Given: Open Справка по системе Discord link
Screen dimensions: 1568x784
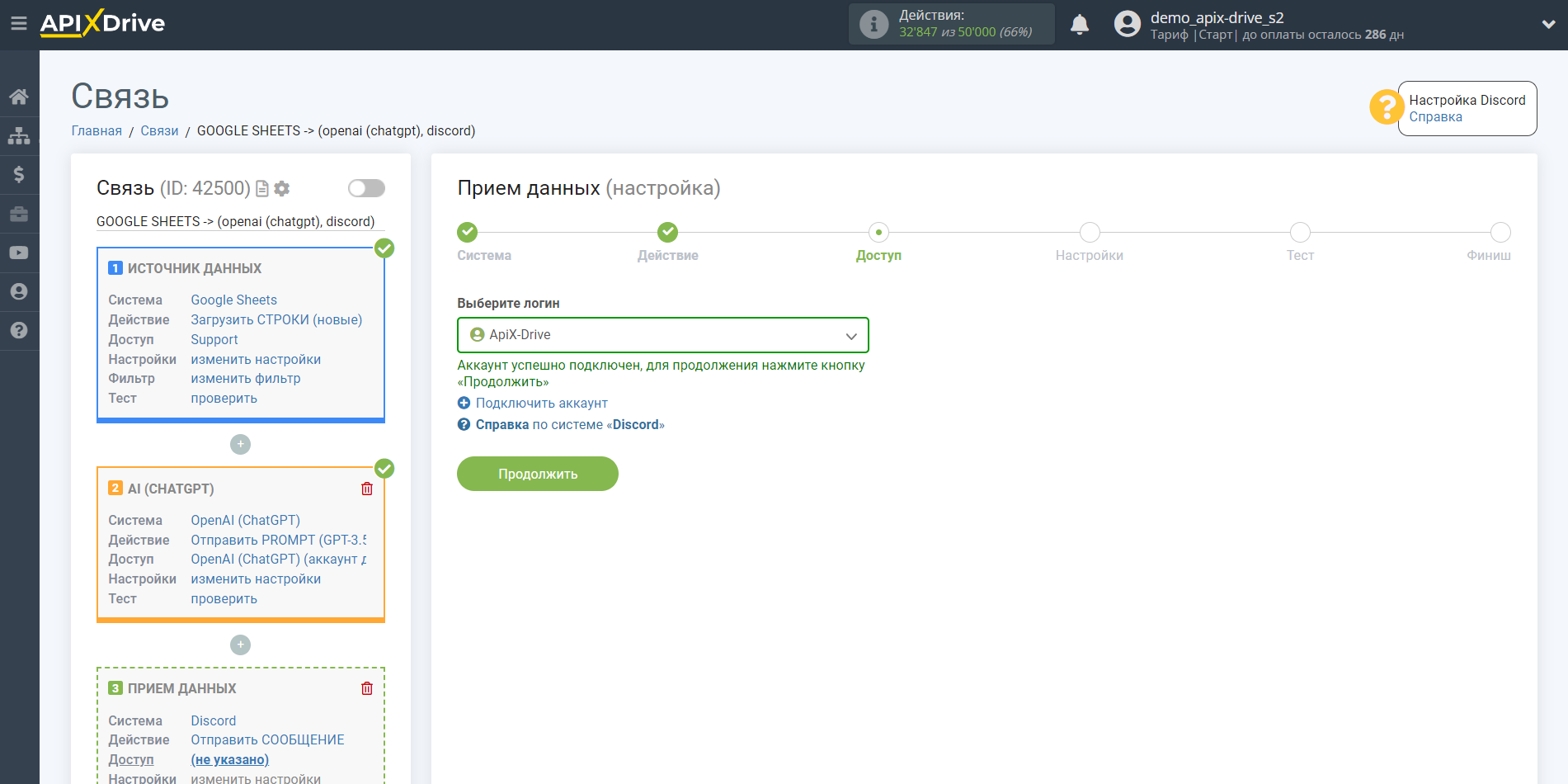Looking at the screenshot, I should tap(570, 424).
